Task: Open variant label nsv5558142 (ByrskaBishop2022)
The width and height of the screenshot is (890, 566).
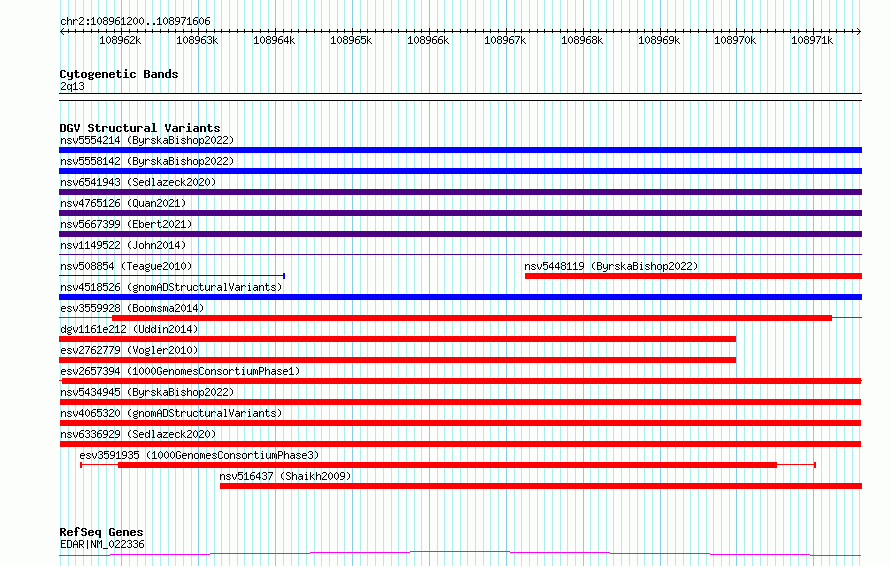Action: pos(147,161)
